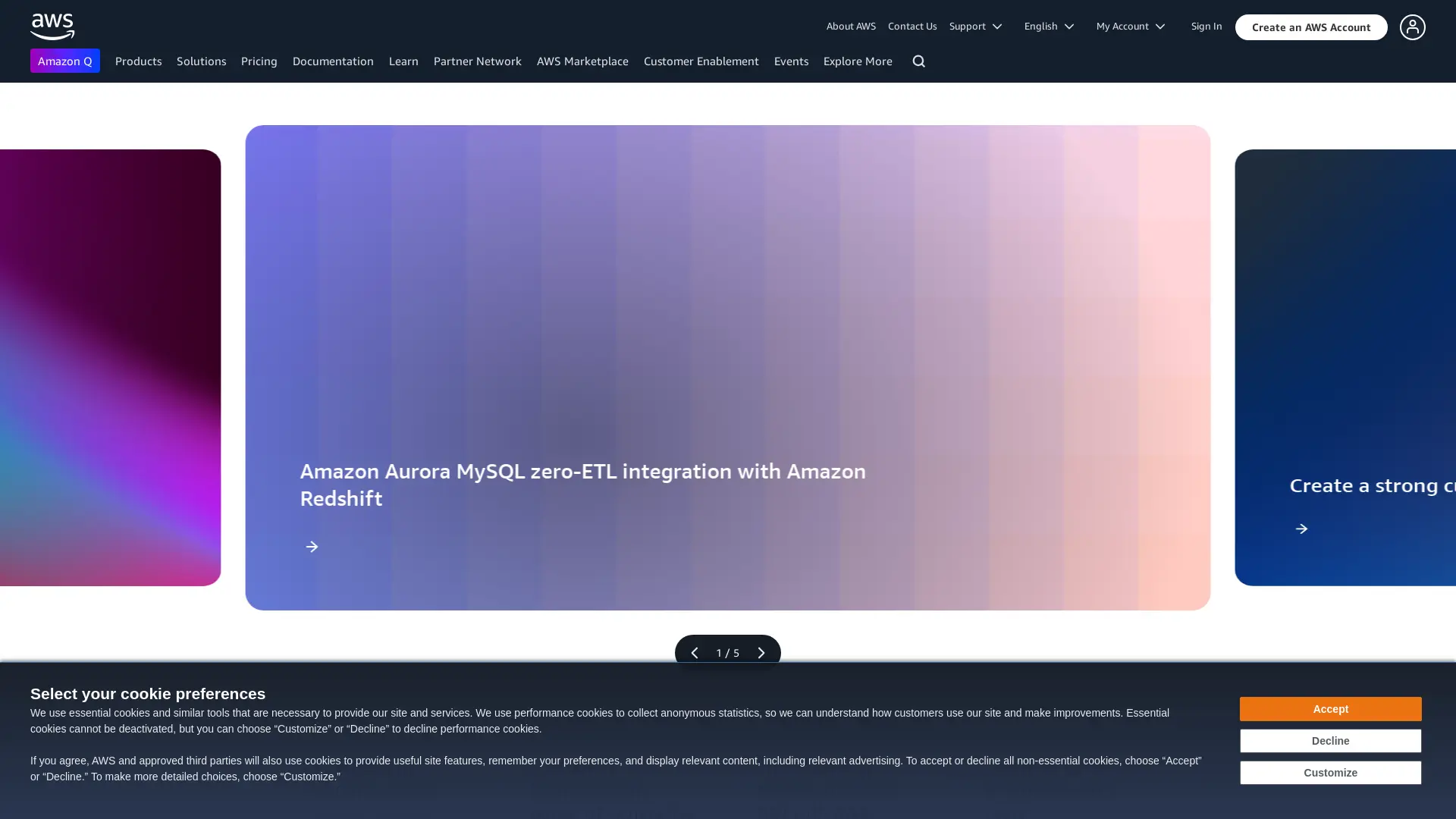This screenshot has width=1456, height=819.
Task: Select the Pricing nav item
Action: pos(259,61)
